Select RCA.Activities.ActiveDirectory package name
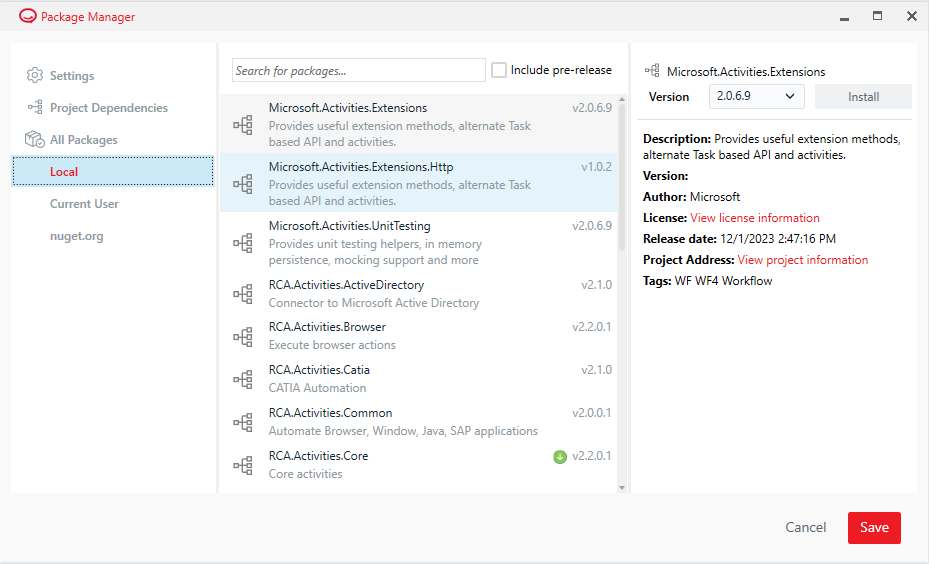The image size is (929, 564). click(x=346, y=284)
